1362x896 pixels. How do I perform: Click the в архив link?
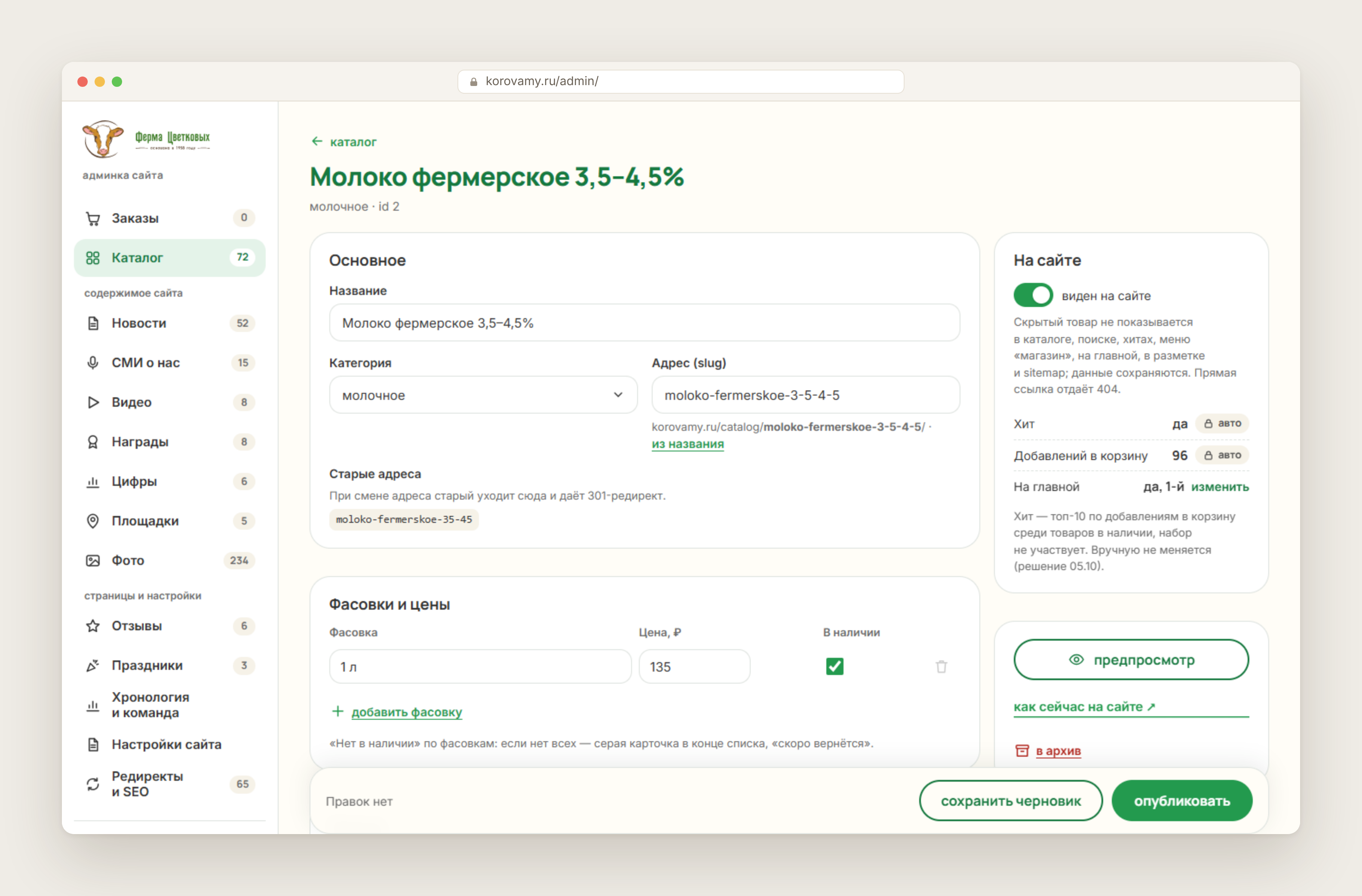1058,751
